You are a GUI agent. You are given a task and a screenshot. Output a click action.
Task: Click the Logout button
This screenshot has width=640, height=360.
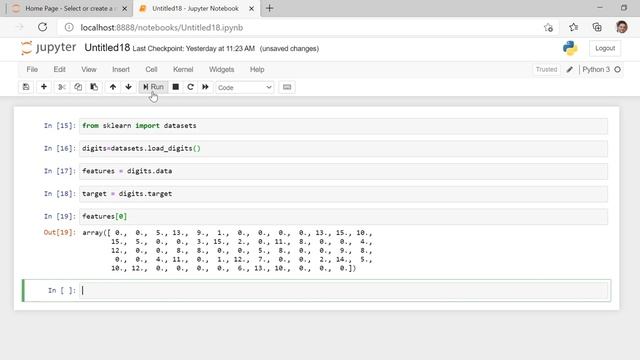[605, 48]
